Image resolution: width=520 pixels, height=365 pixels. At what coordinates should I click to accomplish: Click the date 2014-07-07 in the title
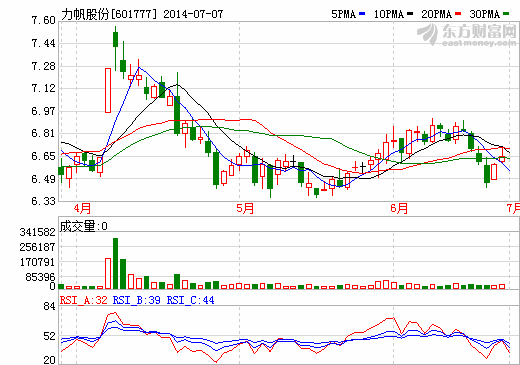tap(193, 14)
